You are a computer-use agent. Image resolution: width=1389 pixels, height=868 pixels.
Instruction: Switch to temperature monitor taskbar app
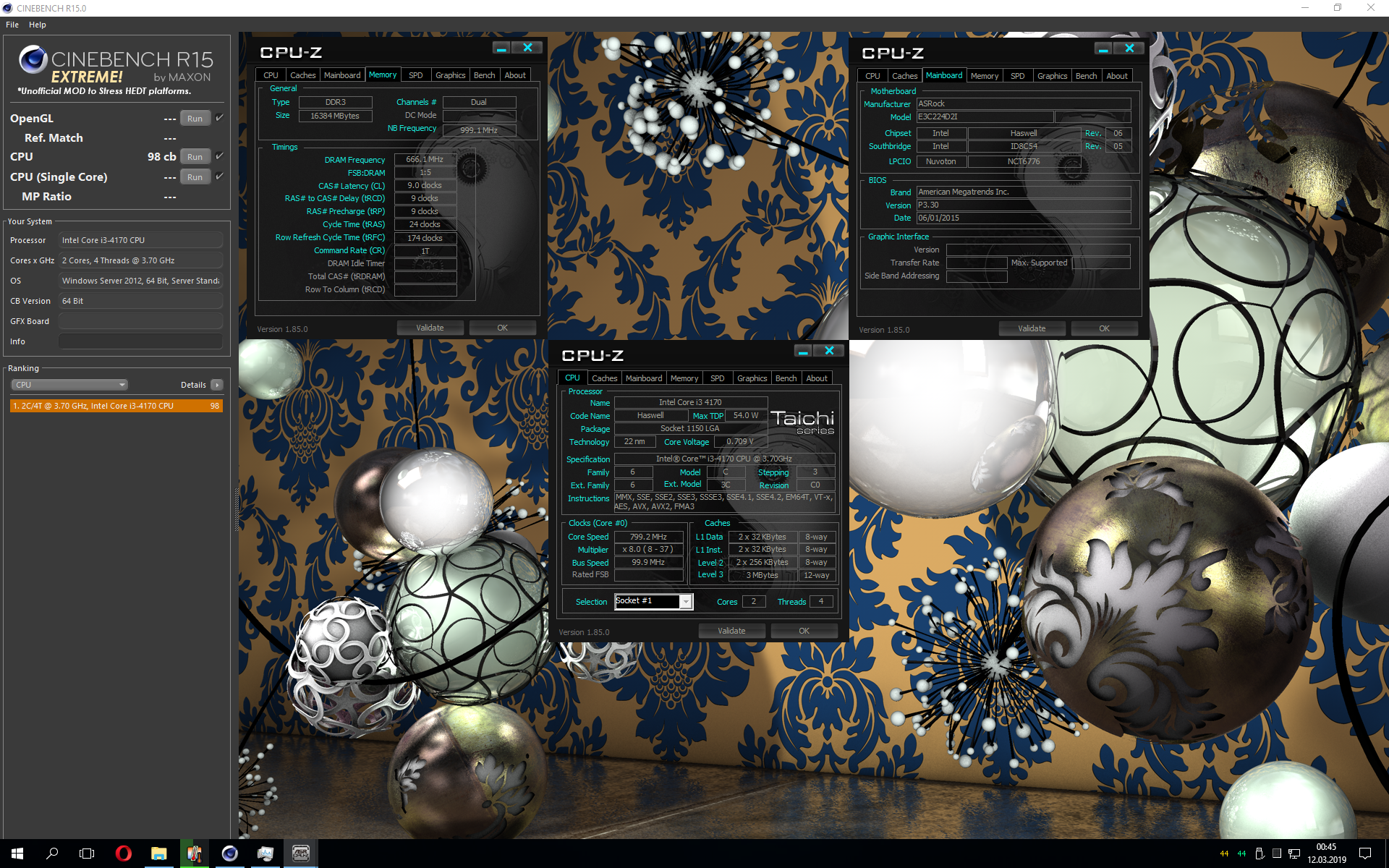pos(194,854)
